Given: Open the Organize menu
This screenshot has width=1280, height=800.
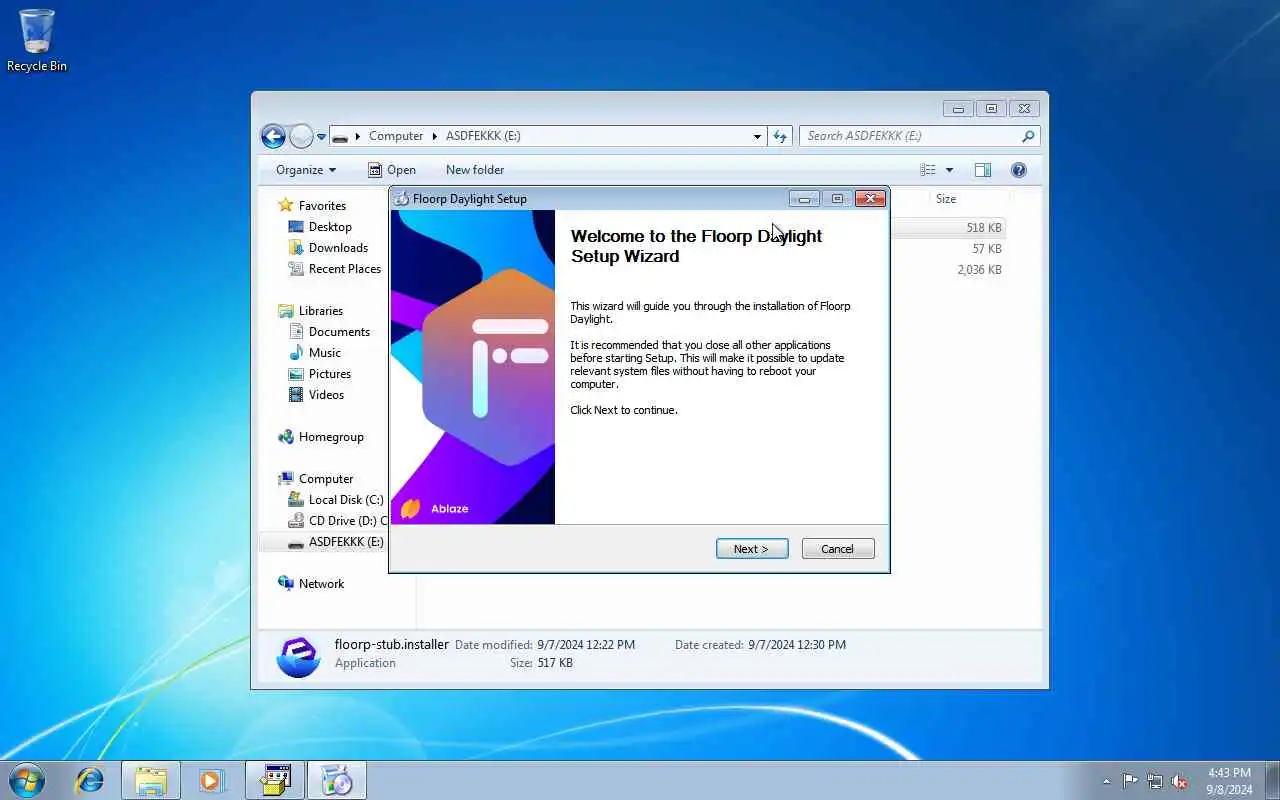Looking at the screenshot, I should point(306,170).
